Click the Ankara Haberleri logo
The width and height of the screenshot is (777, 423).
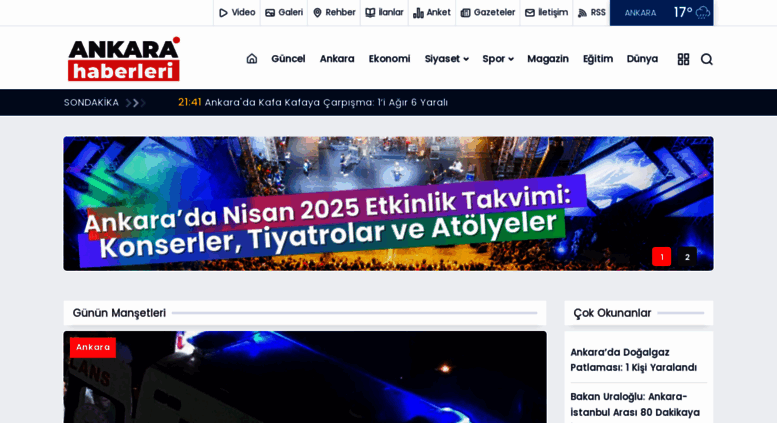point(124,58)
